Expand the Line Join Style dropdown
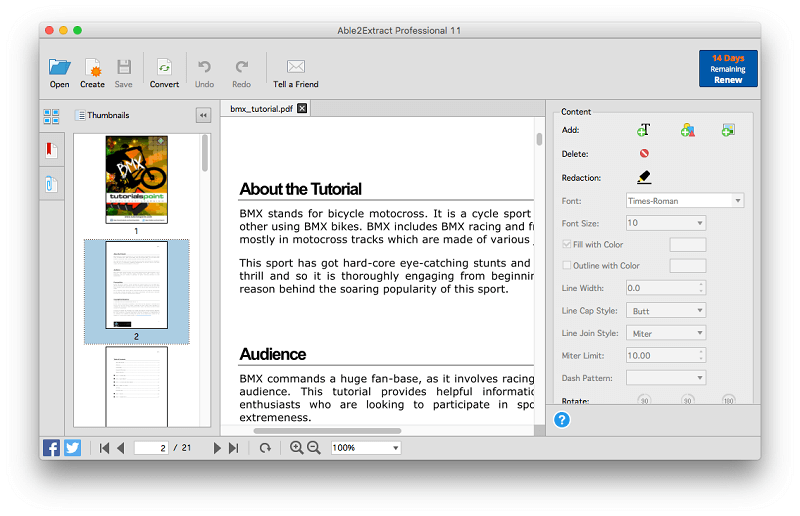 coord(666,333)
